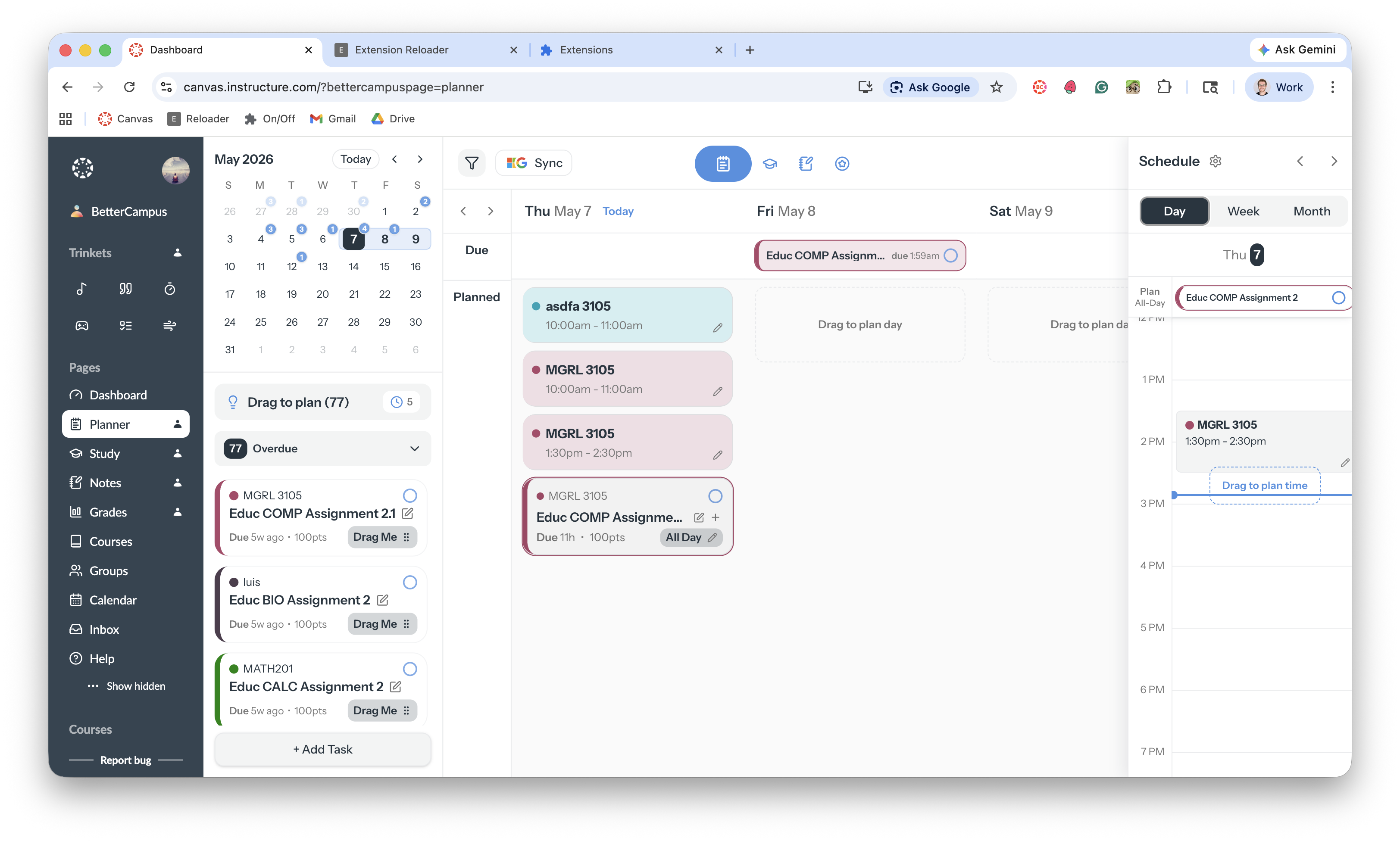Mark Educ BIO Assignment 2 complete
The width and height of the screenshot is (1400, 841).
(x=410, y=582)
